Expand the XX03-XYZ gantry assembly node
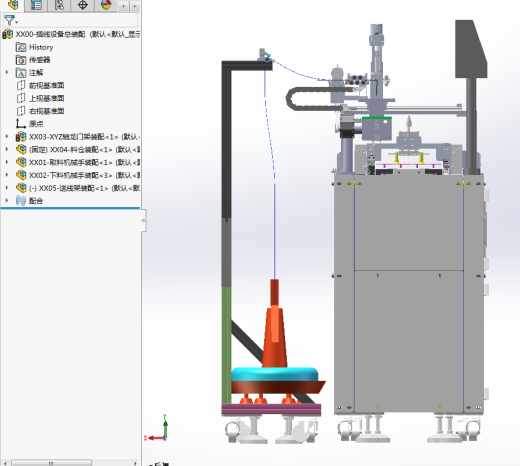520x466 pixels. [x=7, y=136]
